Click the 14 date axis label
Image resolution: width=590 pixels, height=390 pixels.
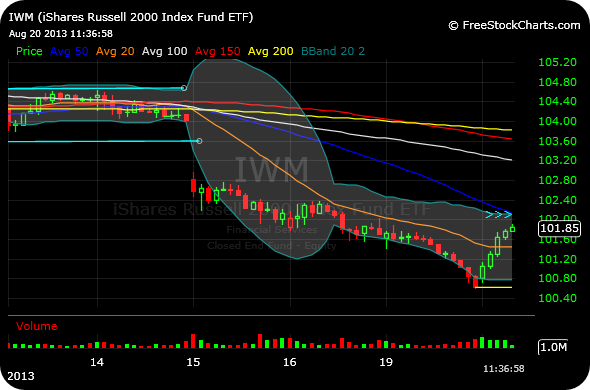(97, 362)
